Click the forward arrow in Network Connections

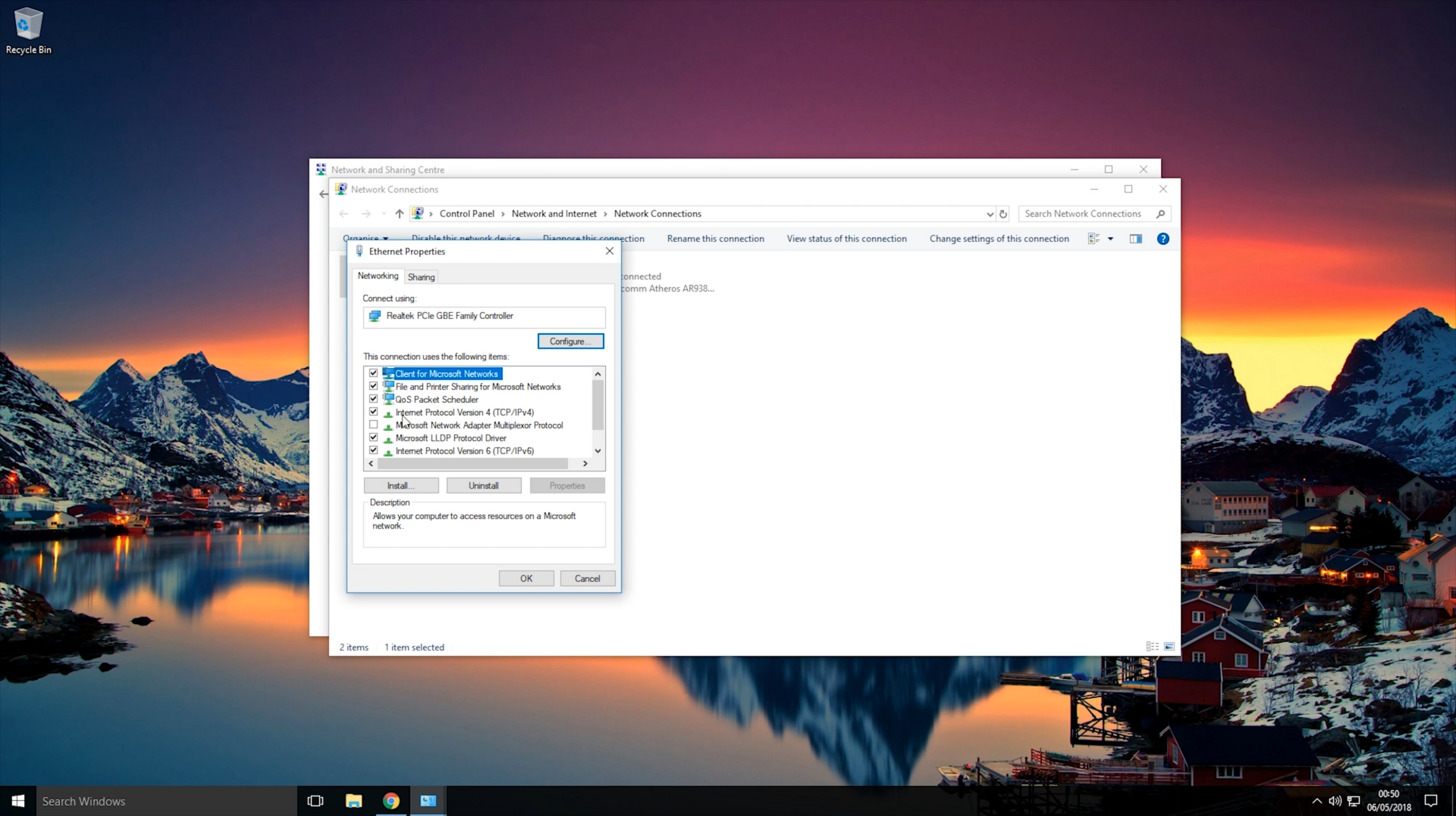[366, 214]
